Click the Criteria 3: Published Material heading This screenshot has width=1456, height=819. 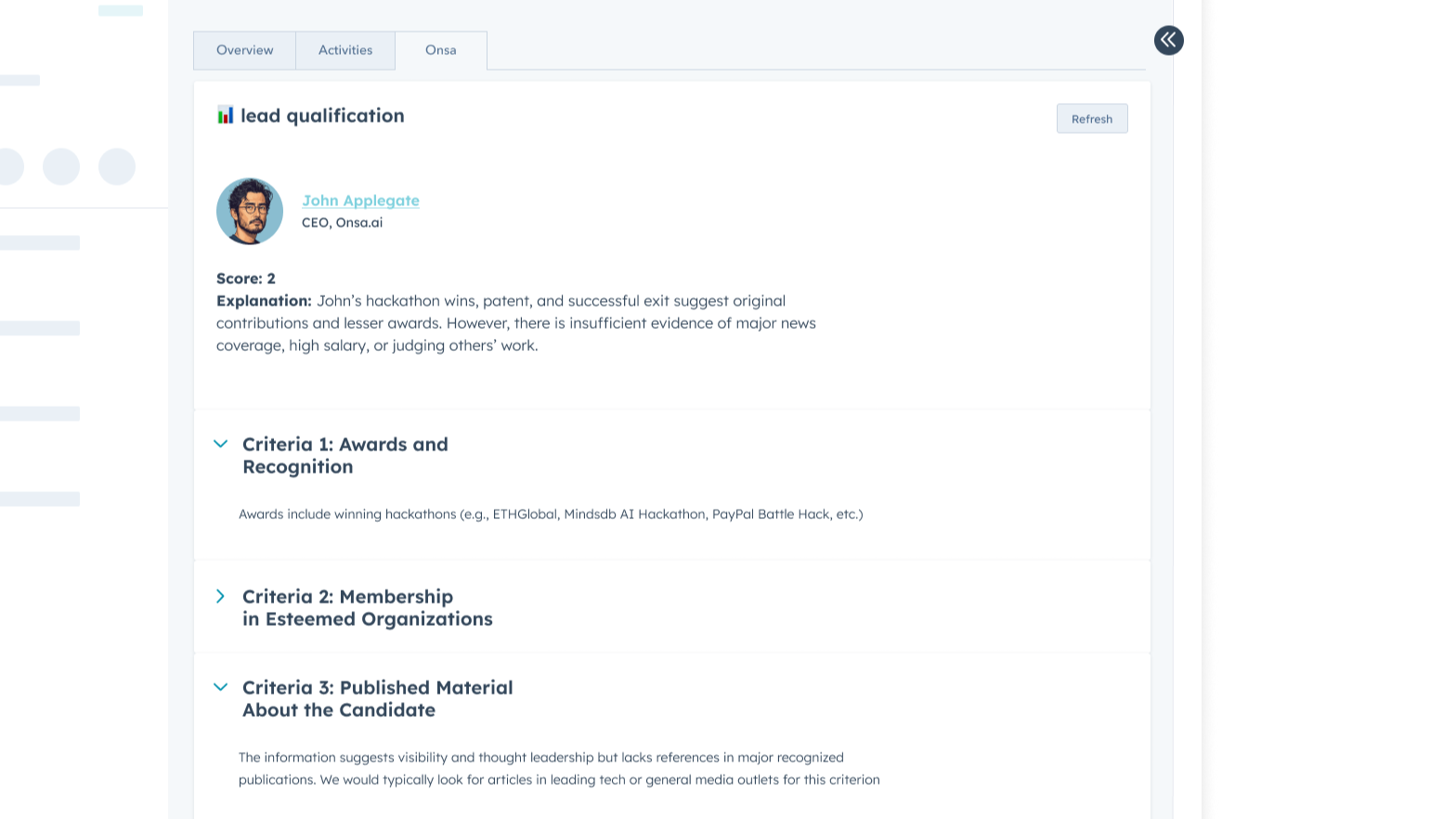[x=377, y=699]
